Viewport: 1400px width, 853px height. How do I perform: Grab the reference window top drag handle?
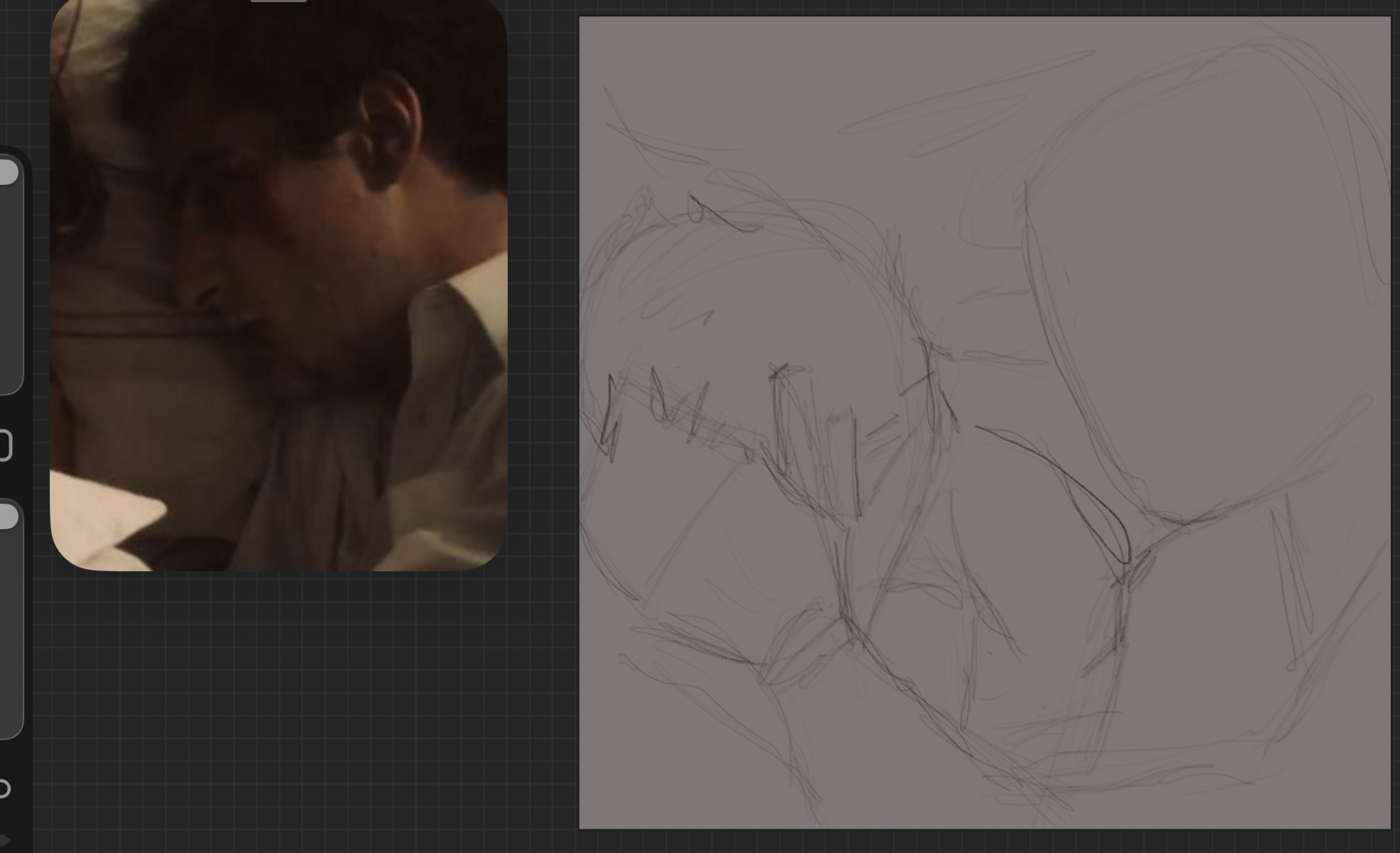click(278, 1)
